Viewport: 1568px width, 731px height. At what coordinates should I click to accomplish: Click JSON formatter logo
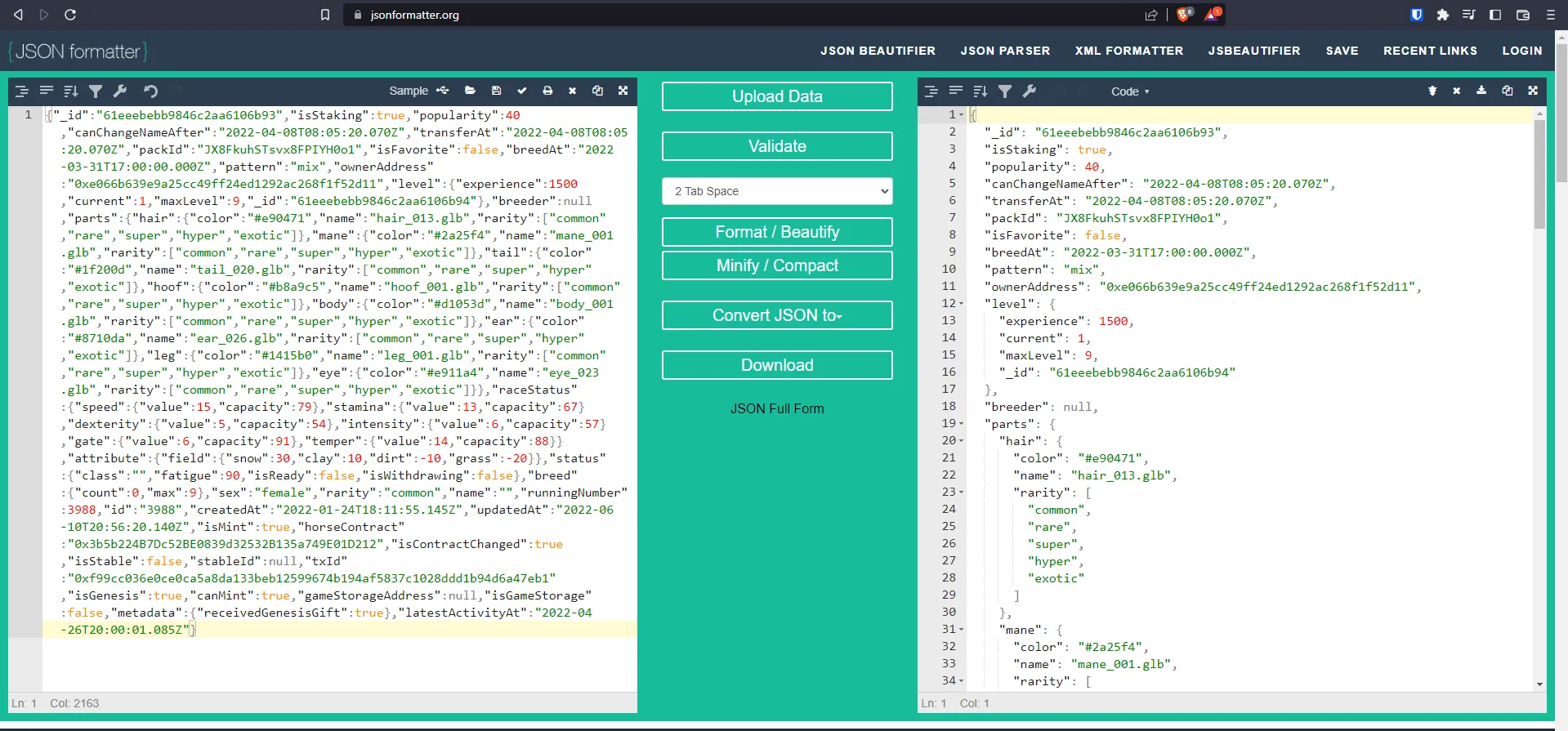78,51
